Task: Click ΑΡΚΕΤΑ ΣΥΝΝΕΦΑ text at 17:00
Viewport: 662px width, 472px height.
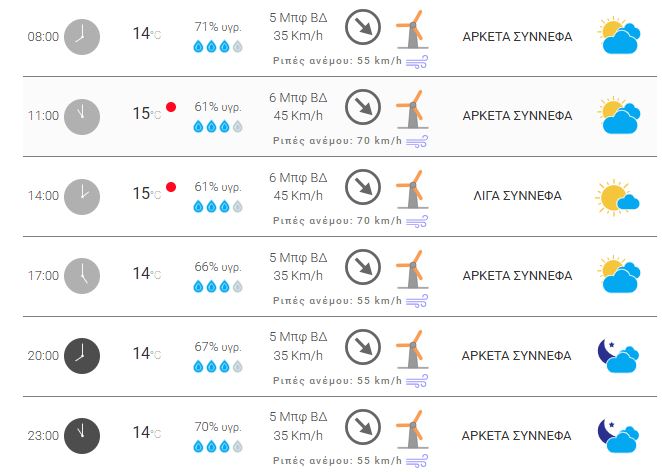Action: coord(518,276)
